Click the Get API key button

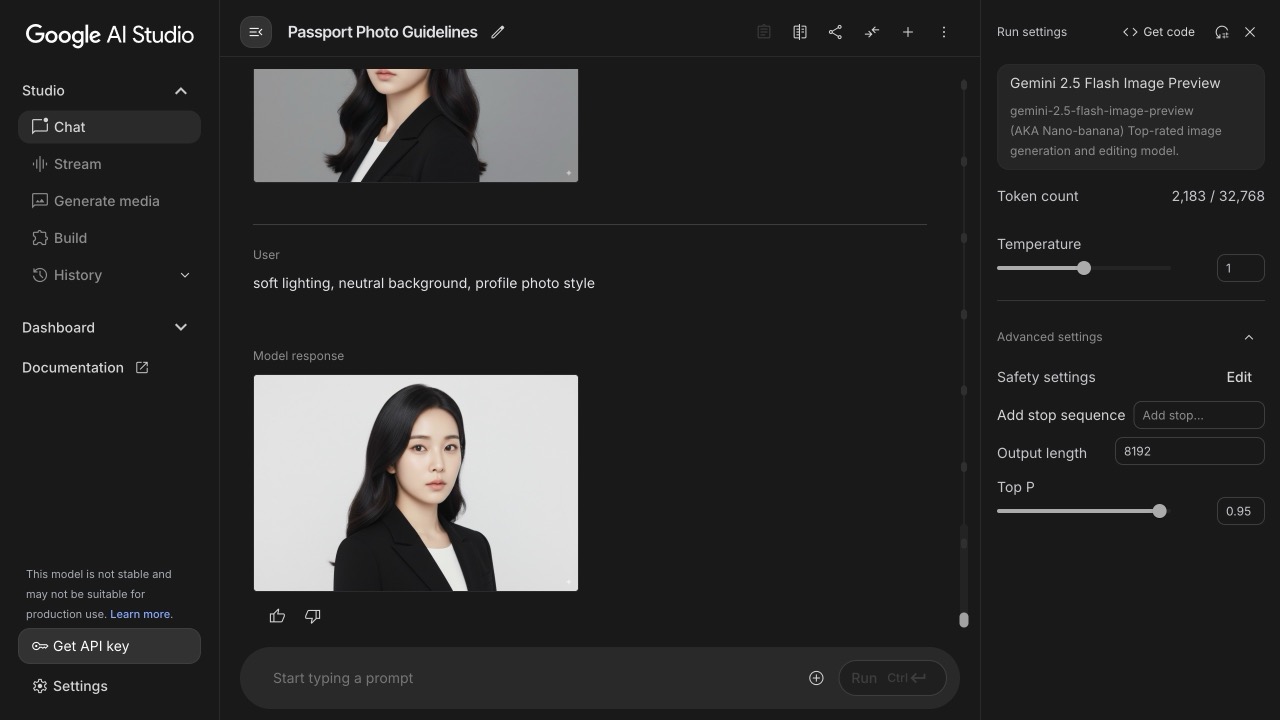109,646
